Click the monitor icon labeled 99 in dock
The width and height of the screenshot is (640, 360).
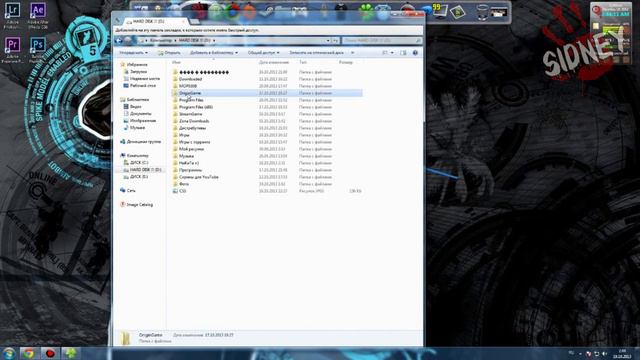pyautogui.click(x=439, y=11)
